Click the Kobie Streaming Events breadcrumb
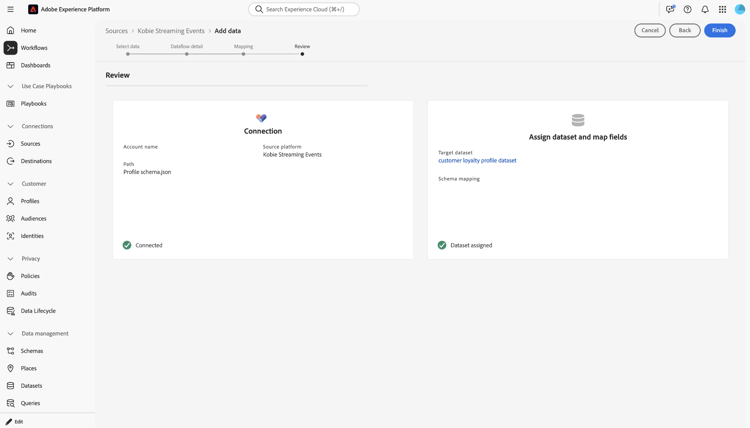750x428 pixels. (x=171, y=31)
